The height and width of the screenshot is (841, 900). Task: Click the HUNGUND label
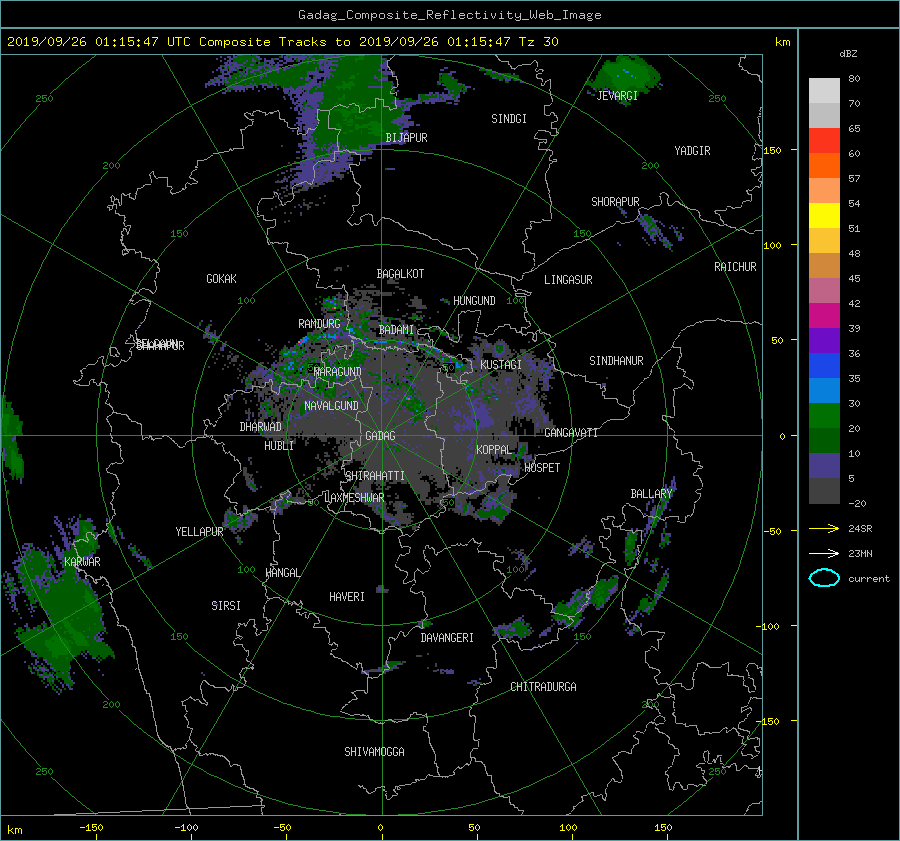(474, 301)
